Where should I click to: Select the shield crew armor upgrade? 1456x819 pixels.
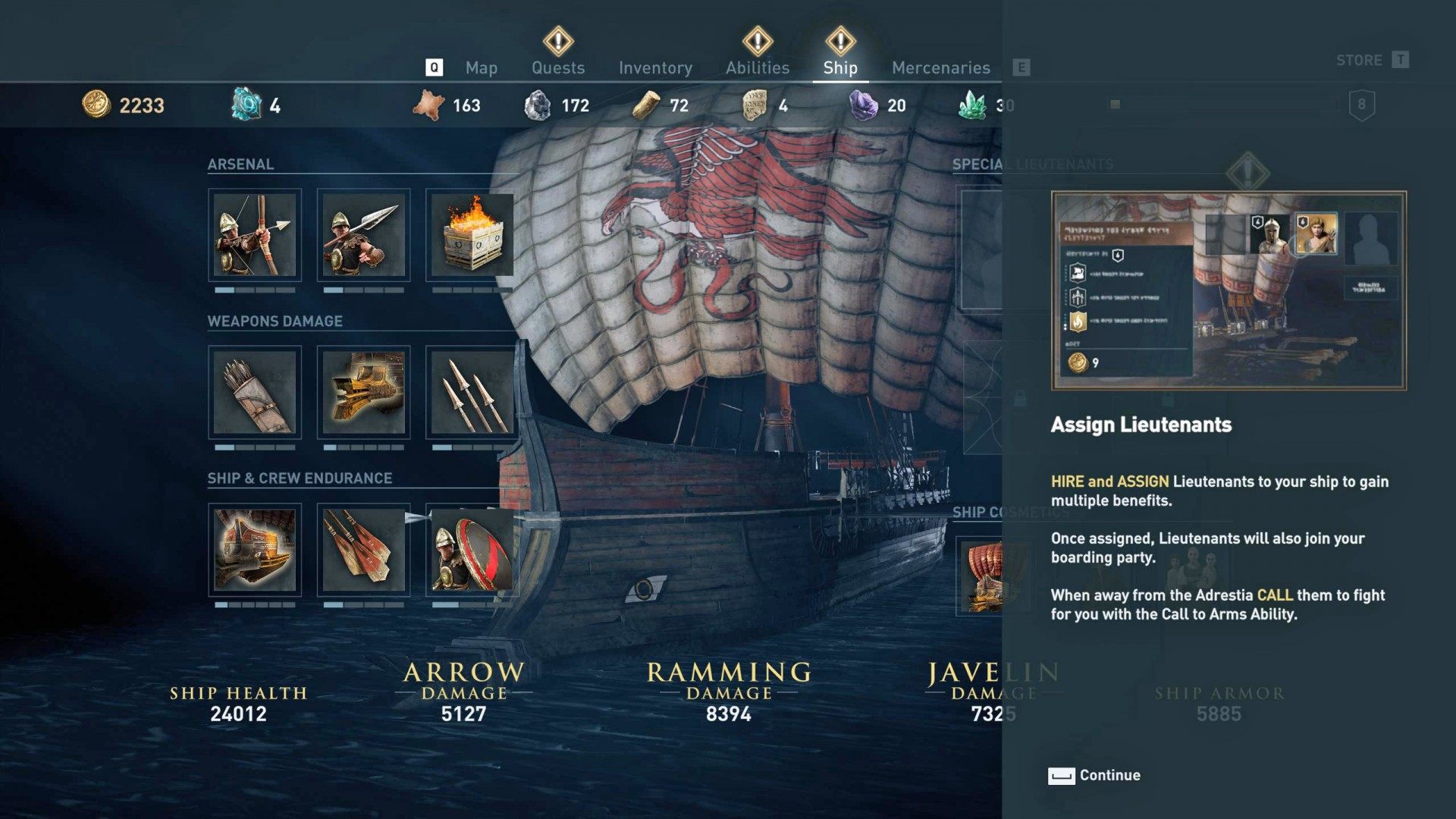(472, 550)
